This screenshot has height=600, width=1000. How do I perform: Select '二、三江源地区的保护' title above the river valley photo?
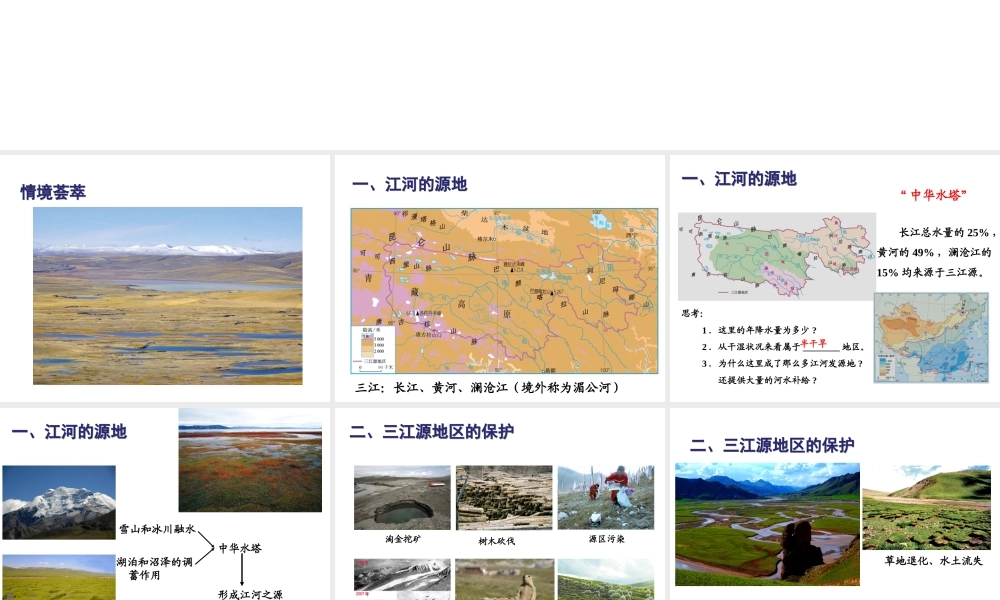(x=772, y=445)
